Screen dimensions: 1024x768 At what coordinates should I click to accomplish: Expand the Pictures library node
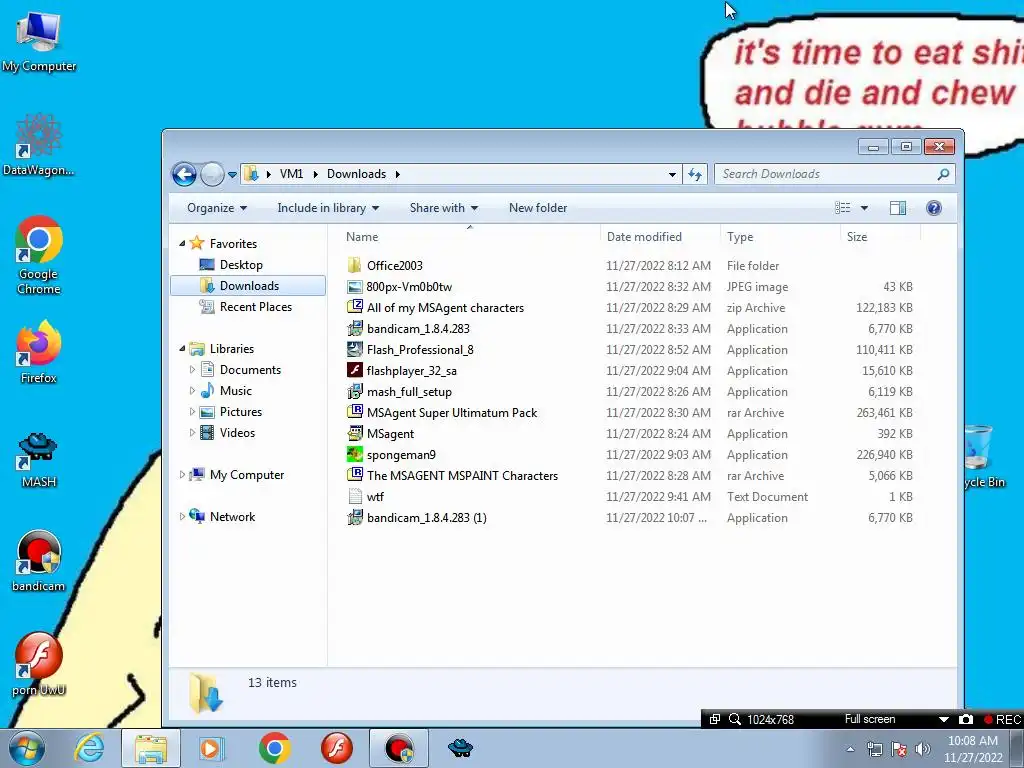(x=192, y=411)
